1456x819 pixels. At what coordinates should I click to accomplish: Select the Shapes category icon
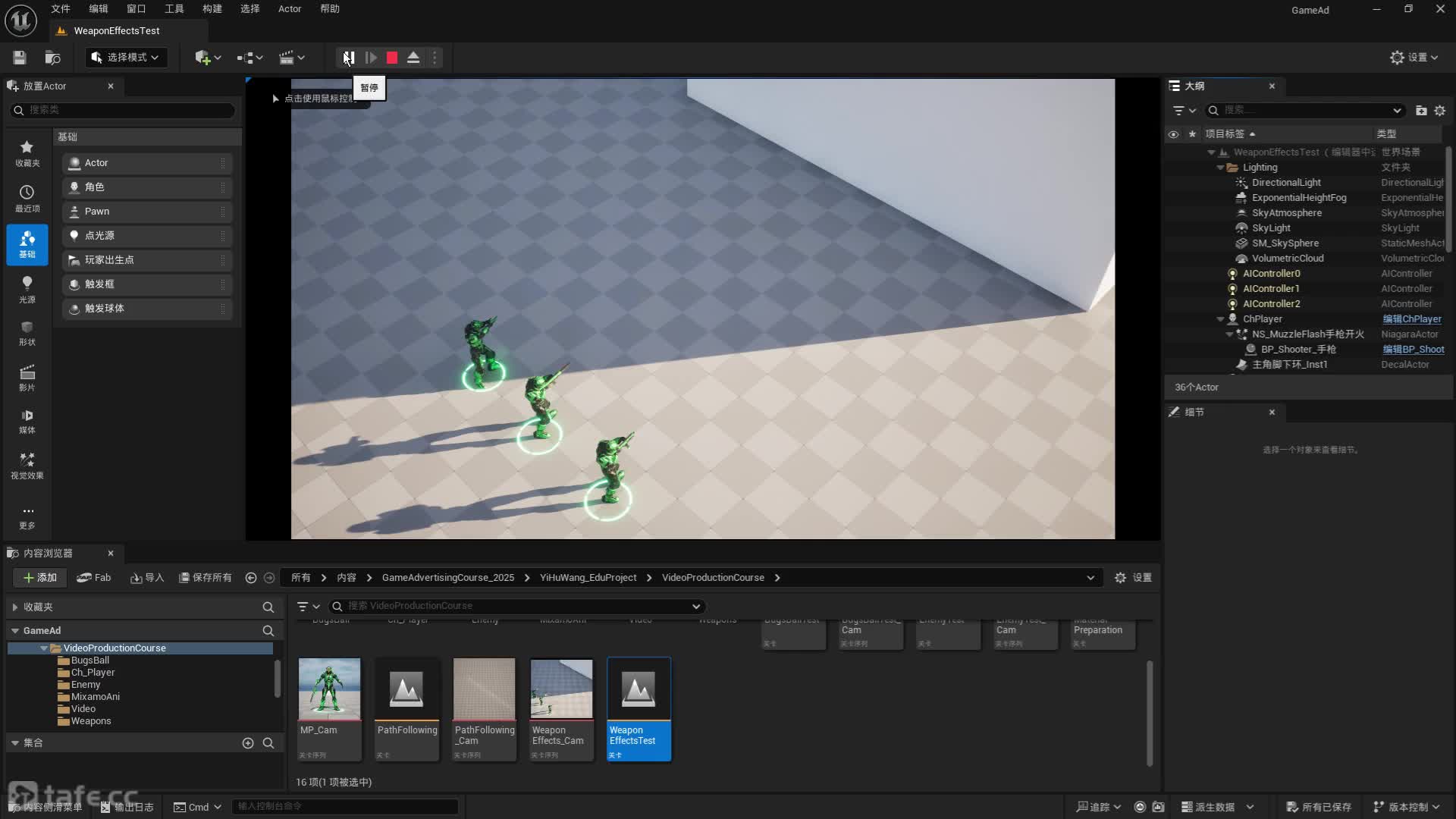coord(27,332)
